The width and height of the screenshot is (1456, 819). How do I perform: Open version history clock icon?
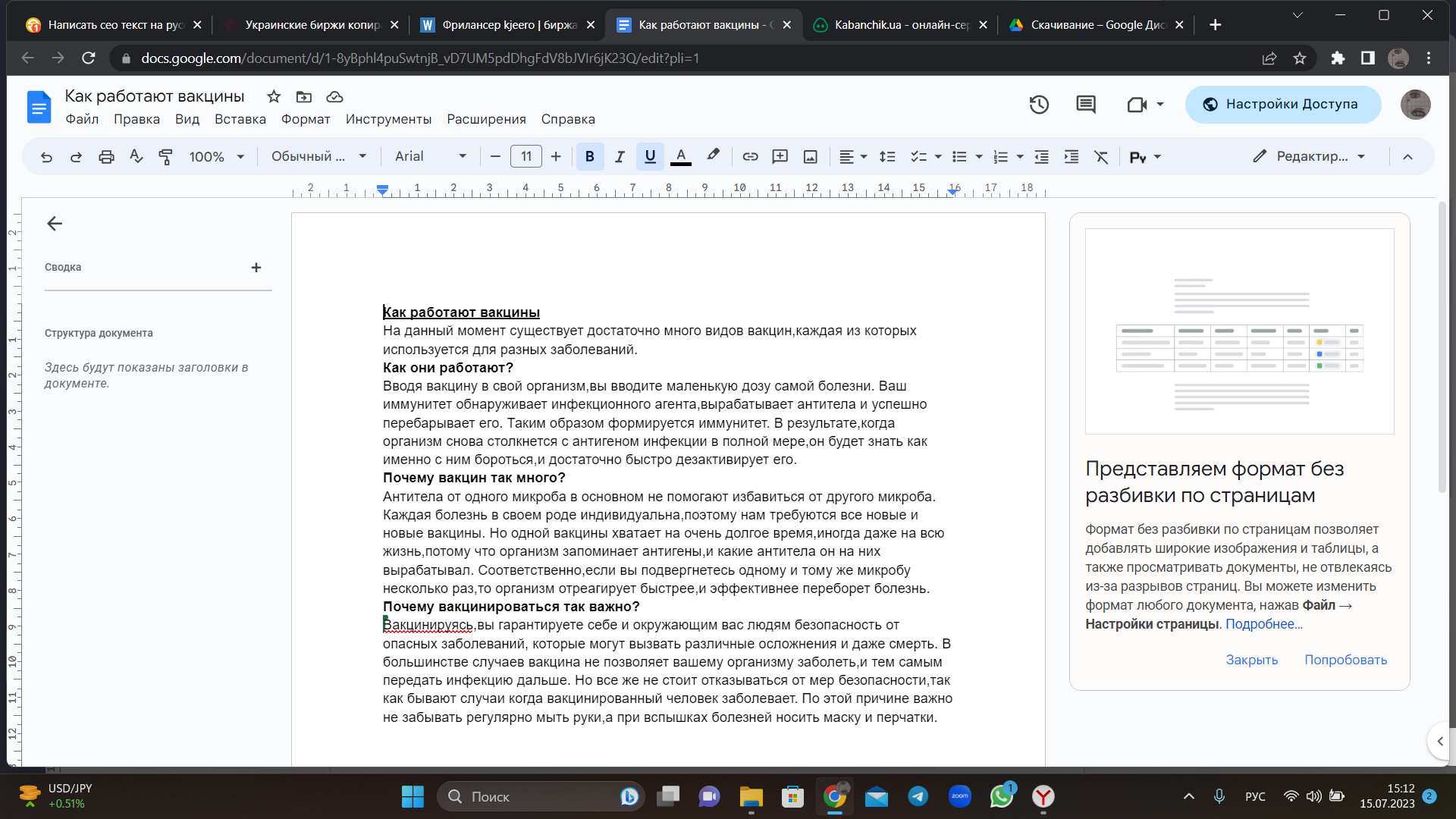tap(1039, 105)
